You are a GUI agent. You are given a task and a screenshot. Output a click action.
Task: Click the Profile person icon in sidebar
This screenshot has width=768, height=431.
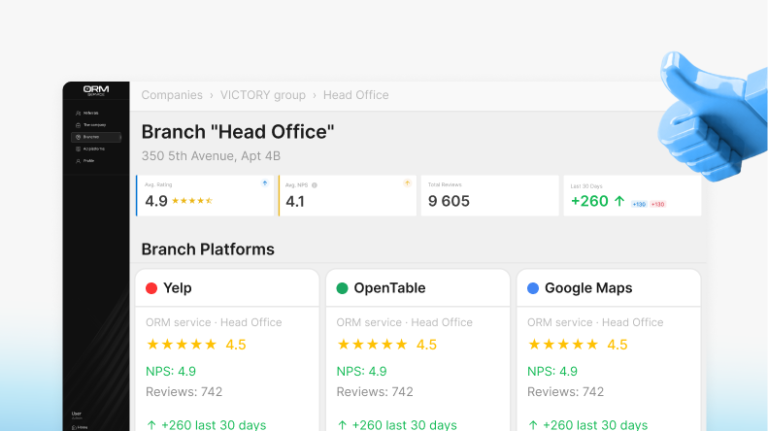pos(78,161)
